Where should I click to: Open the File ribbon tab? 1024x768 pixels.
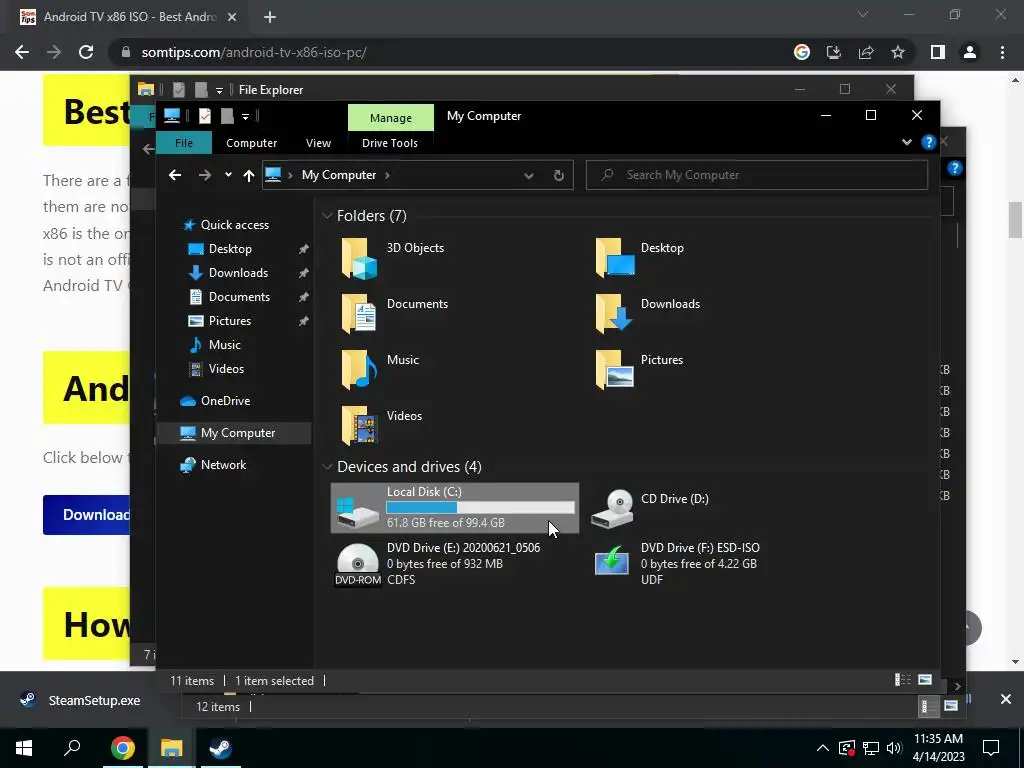(184, 143)
